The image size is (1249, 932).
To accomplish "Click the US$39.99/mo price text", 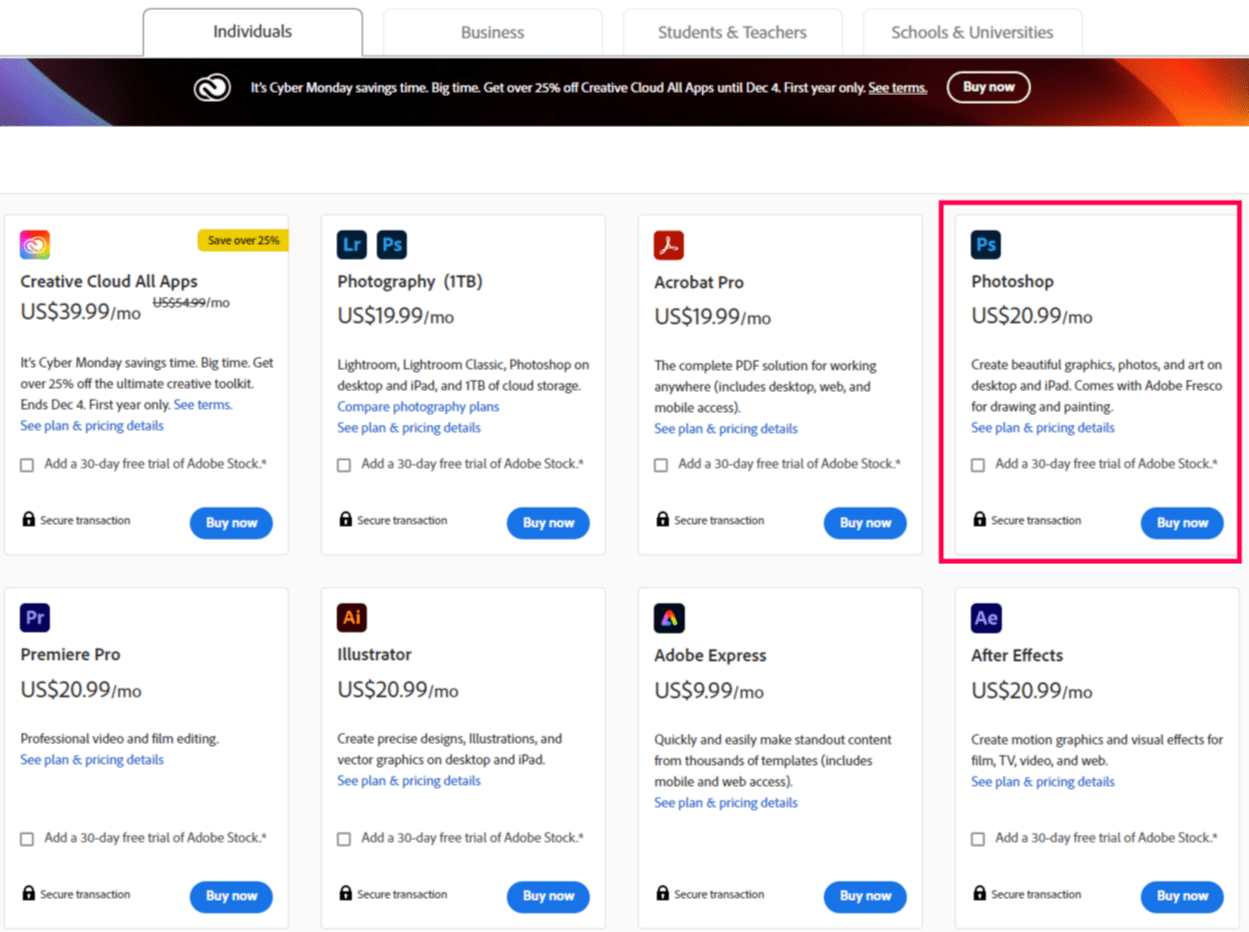I will tap(80, 311).
